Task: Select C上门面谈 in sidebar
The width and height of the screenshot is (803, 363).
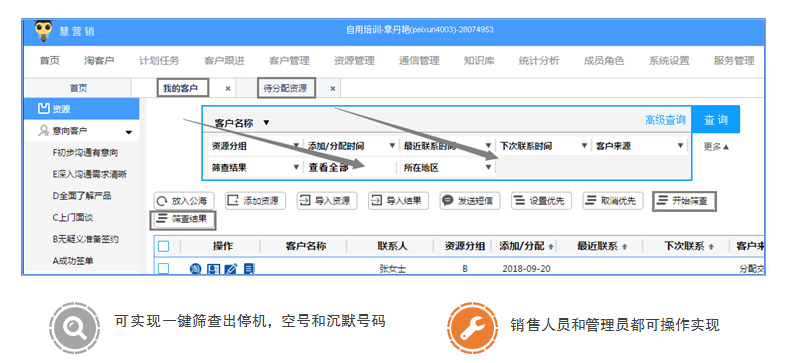Action: tap(73, 218)
